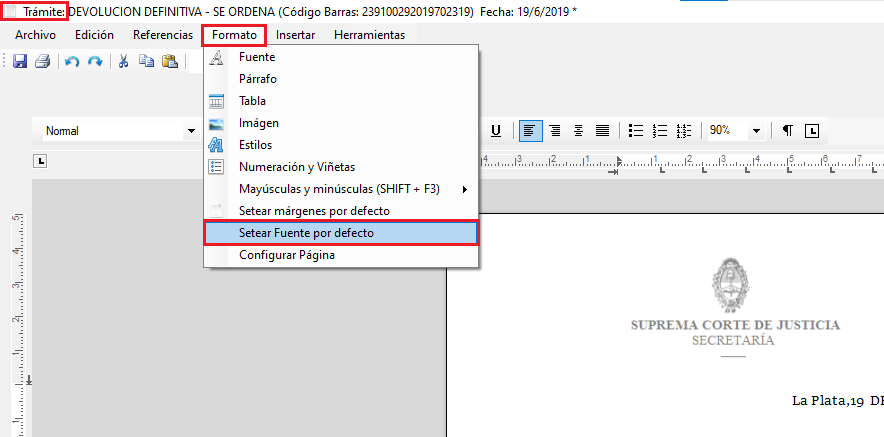The image size is (884, 437).
Task: Justify the paragraph text
Action: 603,131
